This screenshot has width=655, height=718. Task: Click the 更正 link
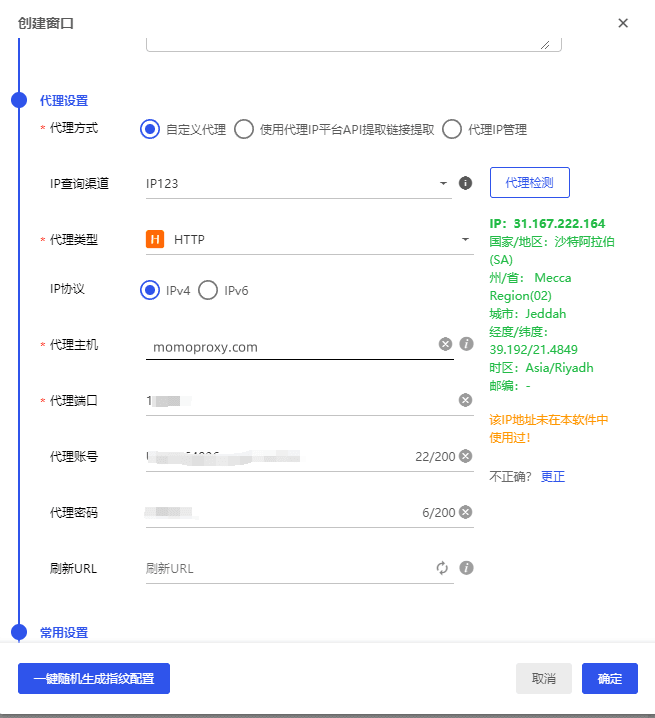pos(553,476)
